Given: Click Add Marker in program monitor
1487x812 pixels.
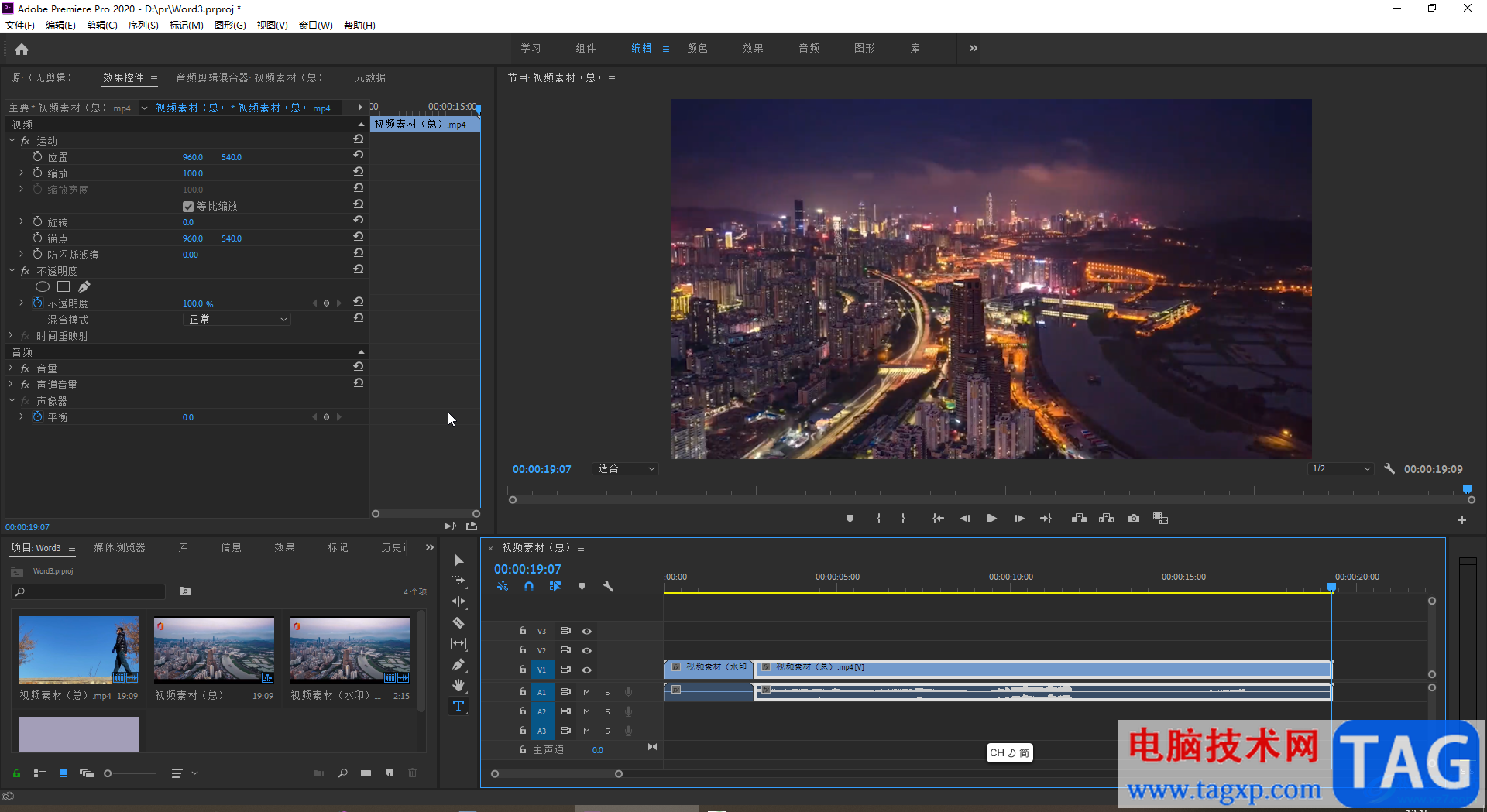Looking at the screenshot, I should (850, 519).
